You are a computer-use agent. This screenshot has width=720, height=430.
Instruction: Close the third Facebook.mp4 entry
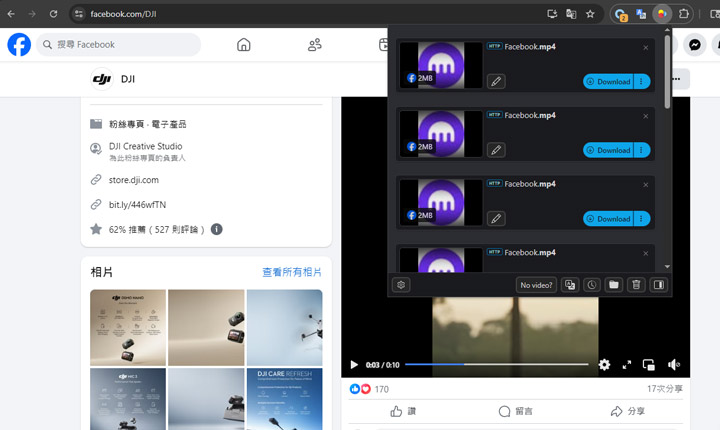click(x=646, y=185)
